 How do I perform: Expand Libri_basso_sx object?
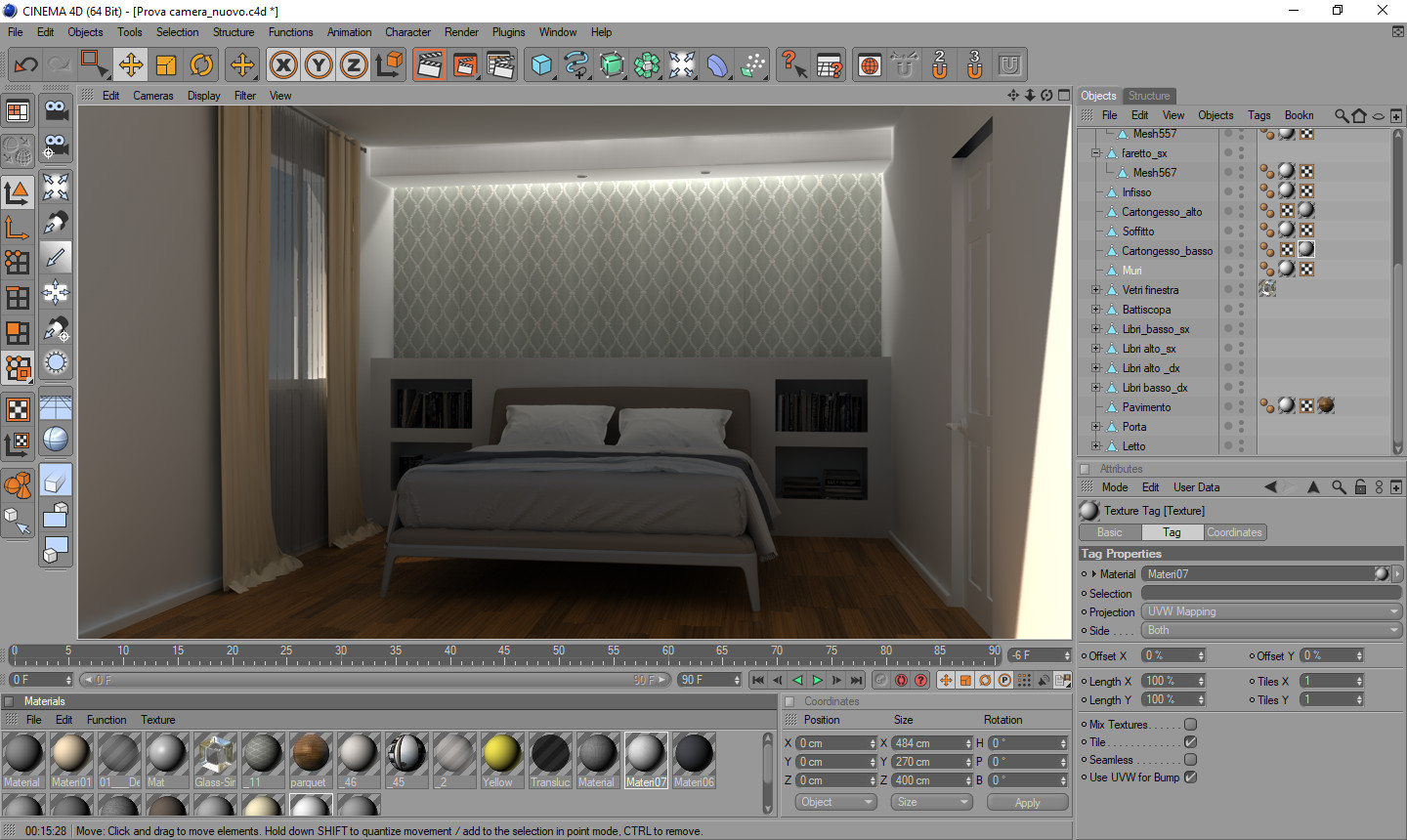click(x=1095, y=329)
